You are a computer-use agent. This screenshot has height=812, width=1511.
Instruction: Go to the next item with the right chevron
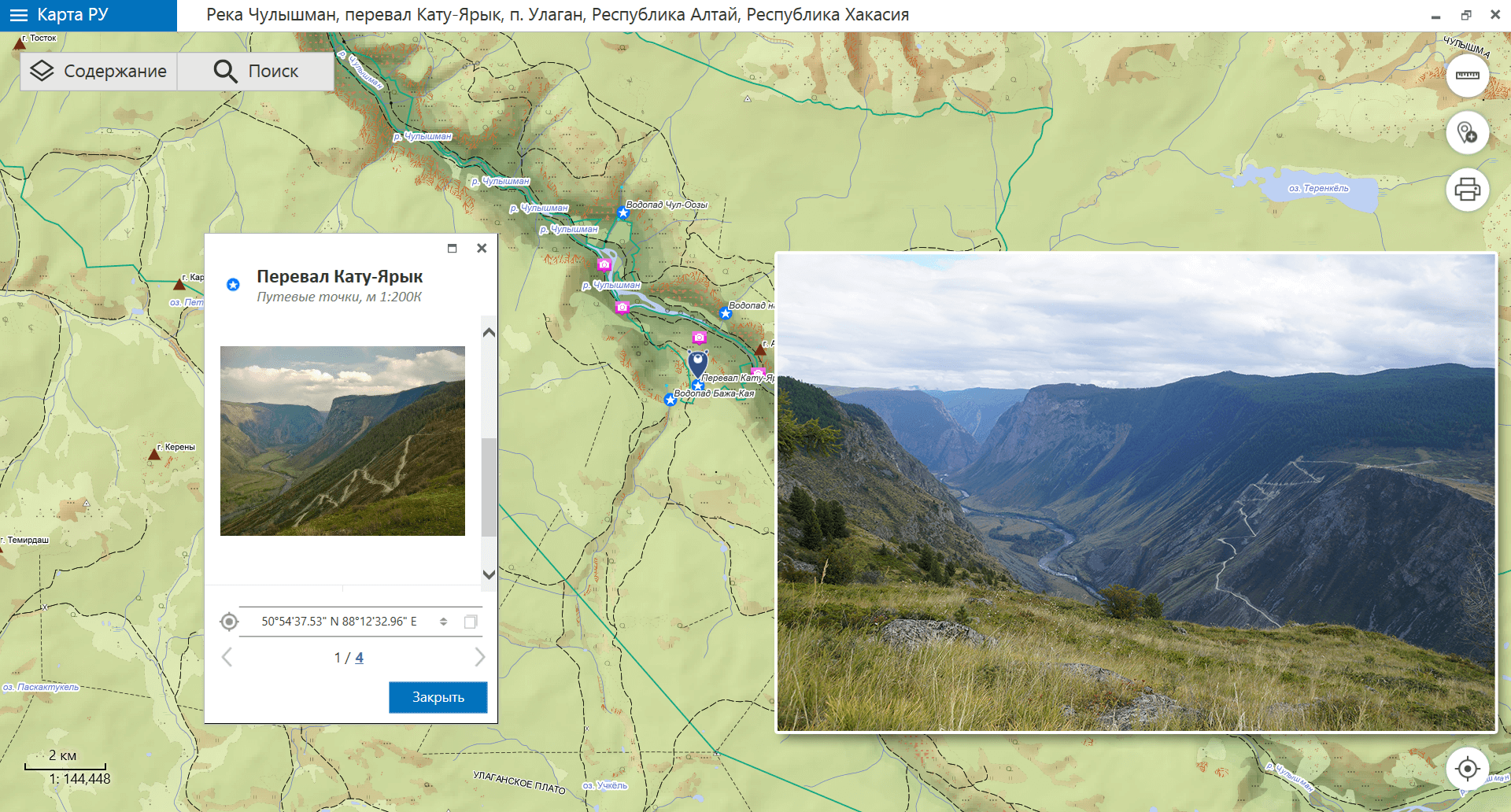(479, 657)
